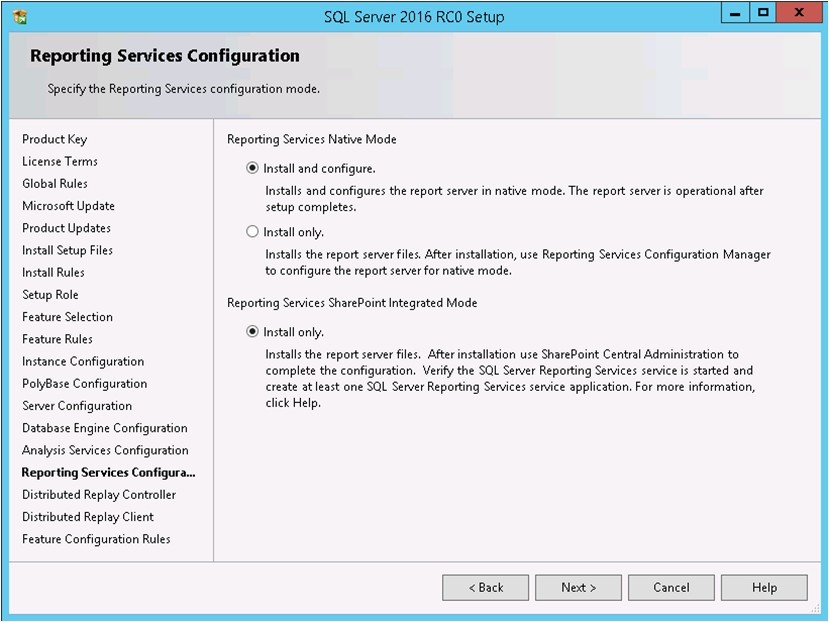Go to Product Key step

pyautogui.click(x=54, y=139)
